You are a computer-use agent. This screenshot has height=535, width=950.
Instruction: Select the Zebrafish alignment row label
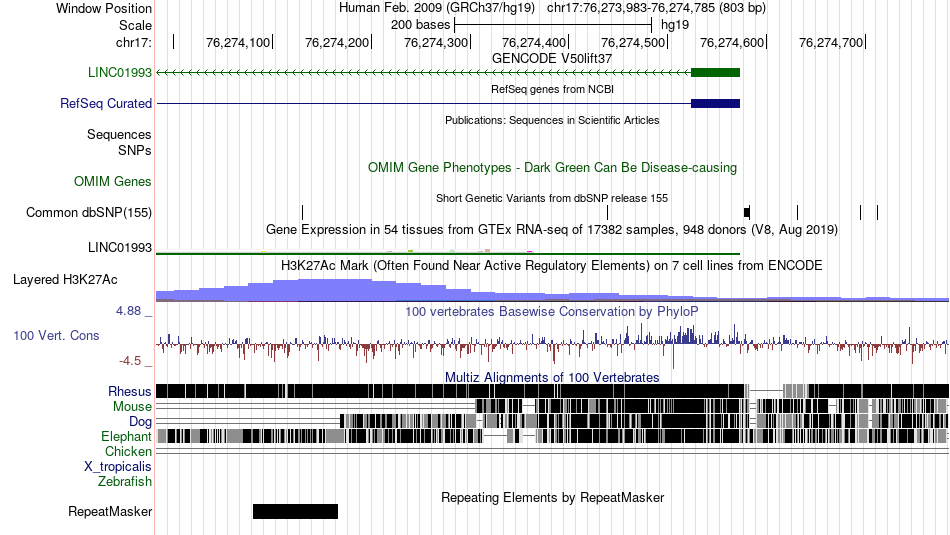click(125, 482)
